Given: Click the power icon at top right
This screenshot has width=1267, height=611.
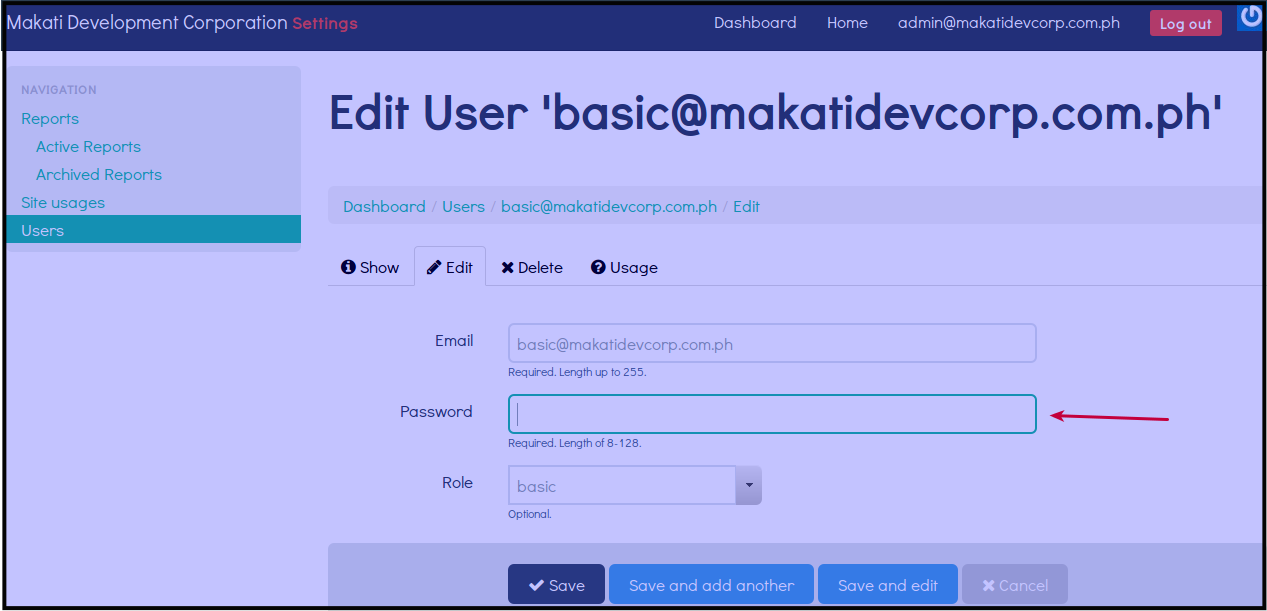Looking at the screenshot, I should coord(1250,16).
